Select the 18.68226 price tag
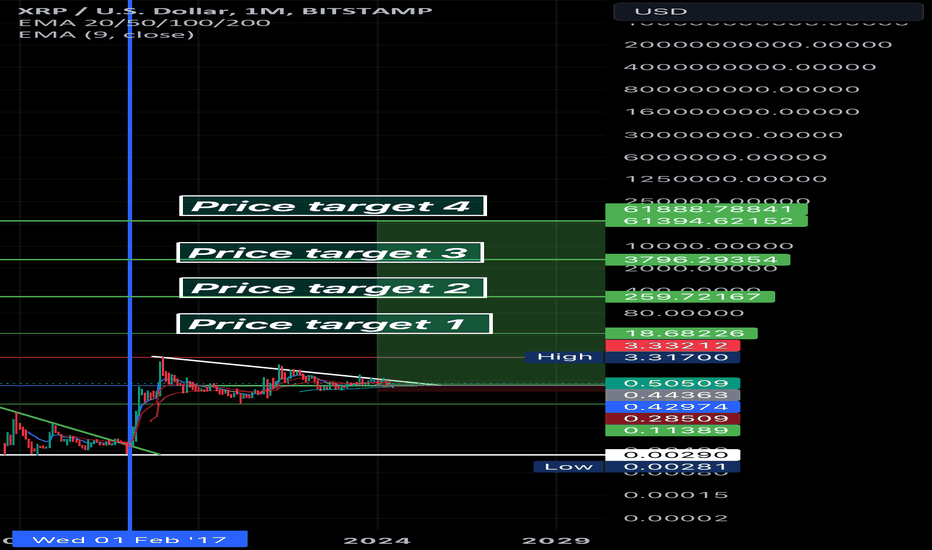Viewport: 932px width, 550px height. pos(681,333)
